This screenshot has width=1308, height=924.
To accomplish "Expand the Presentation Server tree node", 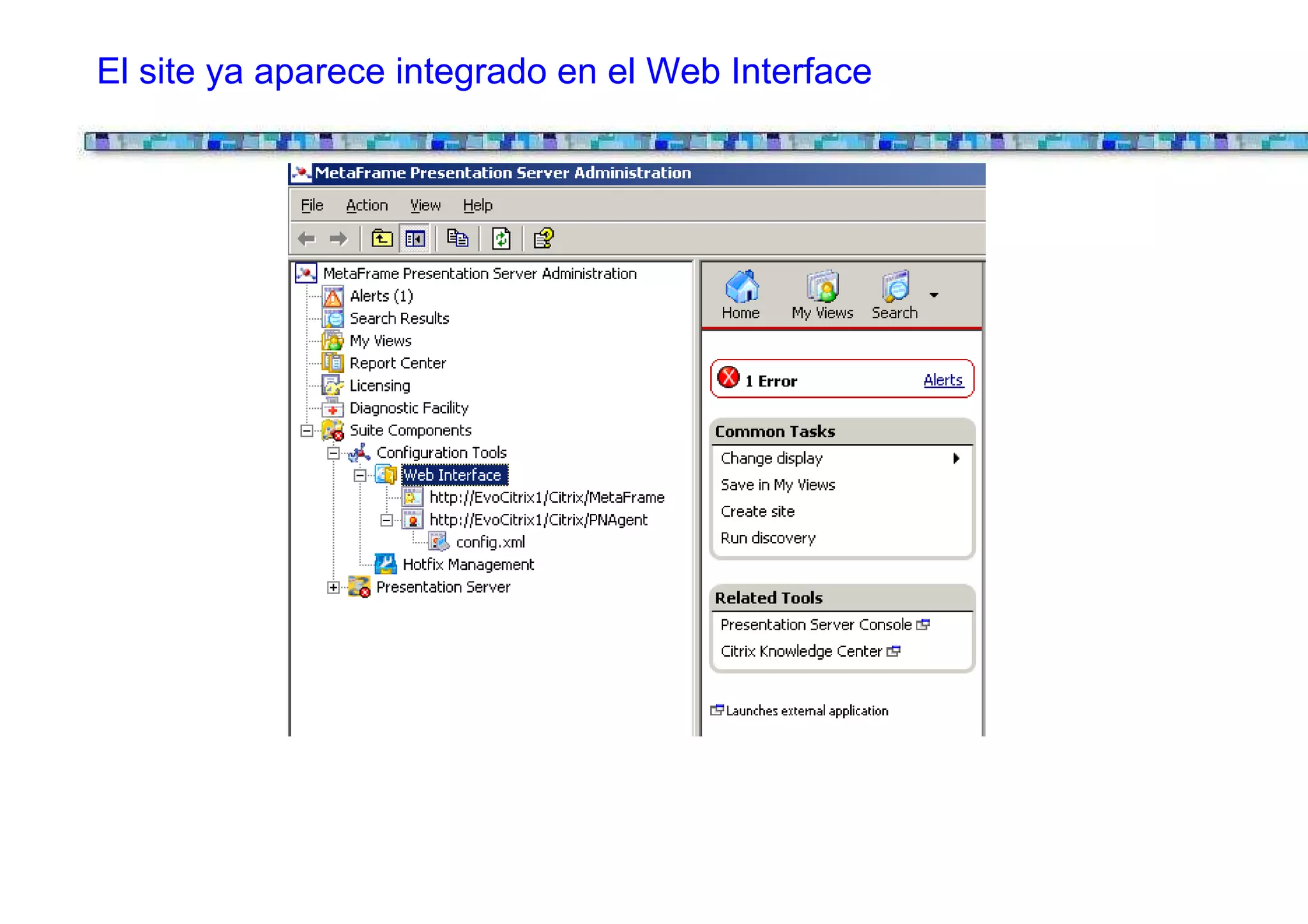I will point(333,587).
